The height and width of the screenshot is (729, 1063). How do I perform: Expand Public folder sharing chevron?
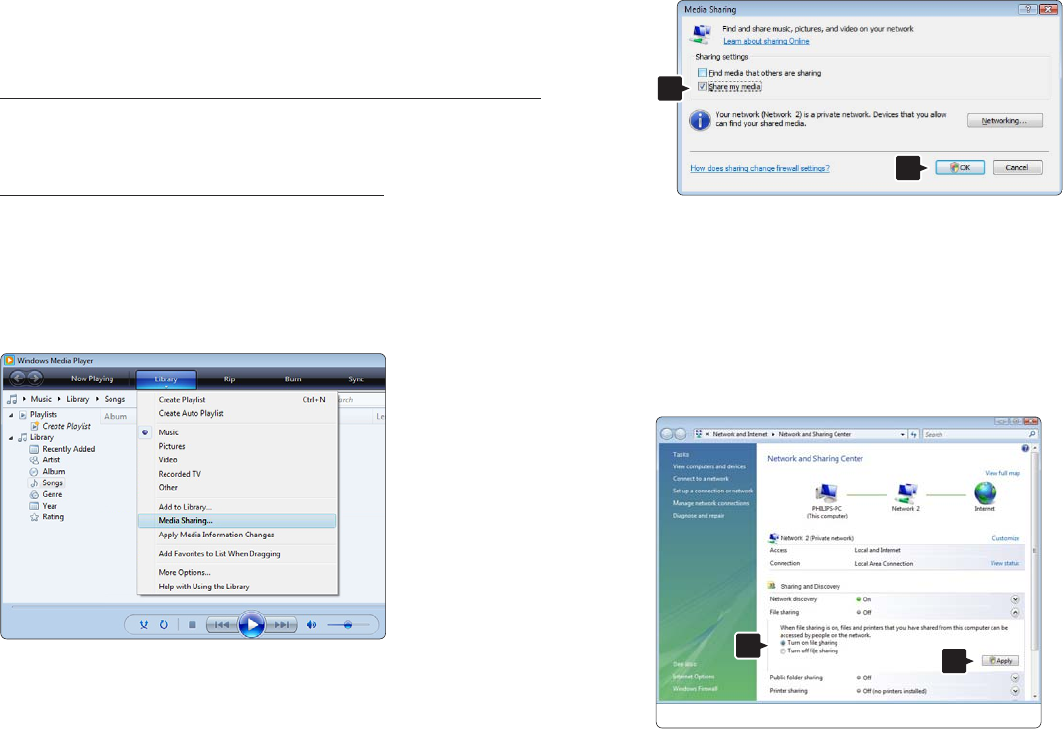pyautogui.click(x=1015, y=677)
